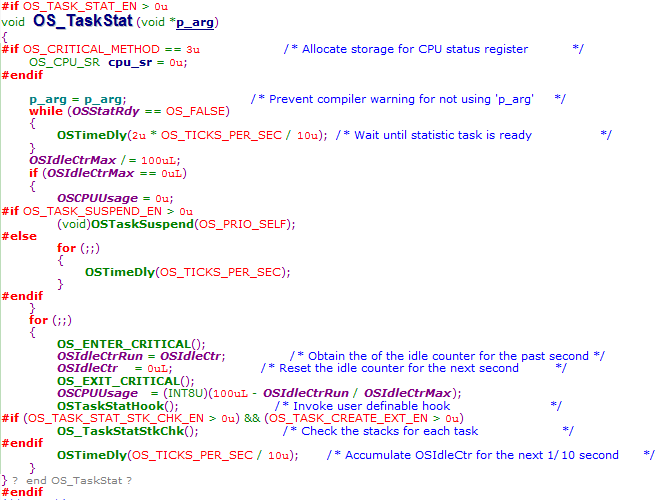Screen dimensions: 671x500
Task: Click the 'end OS_TaskStat' closing comment
Action: pyautogui.click(x=74, y=481)
